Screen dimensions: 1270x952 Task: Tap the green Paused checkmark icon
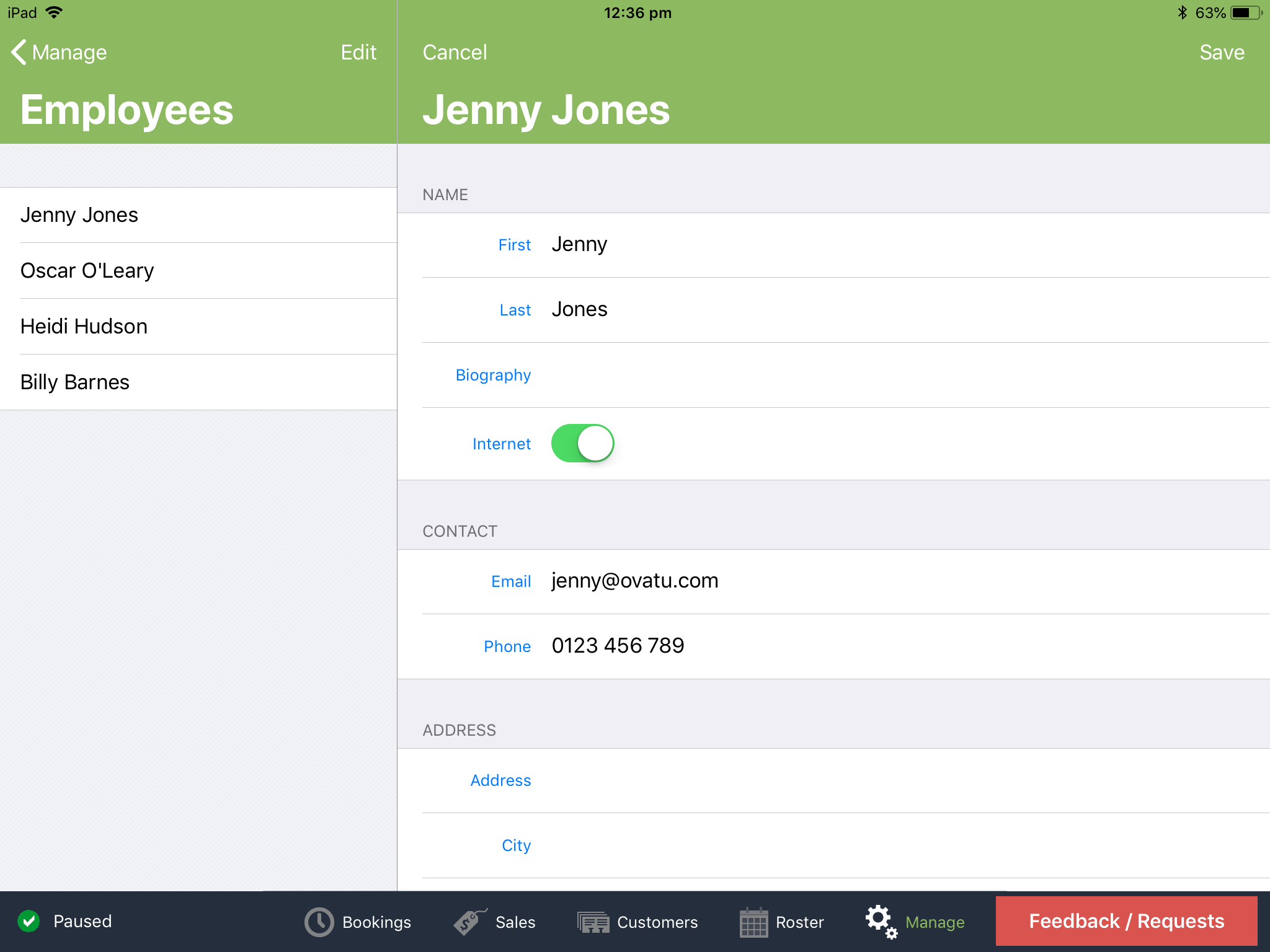click(x=29, y=921)
